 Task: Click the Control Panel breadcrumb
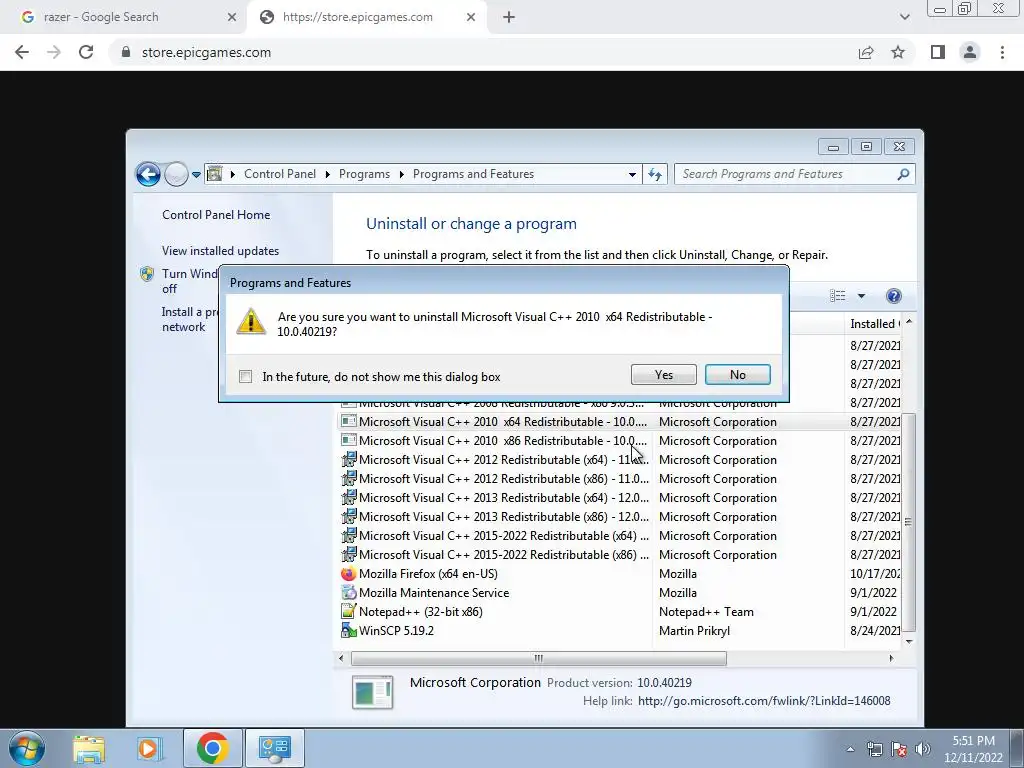pos(280,174)
